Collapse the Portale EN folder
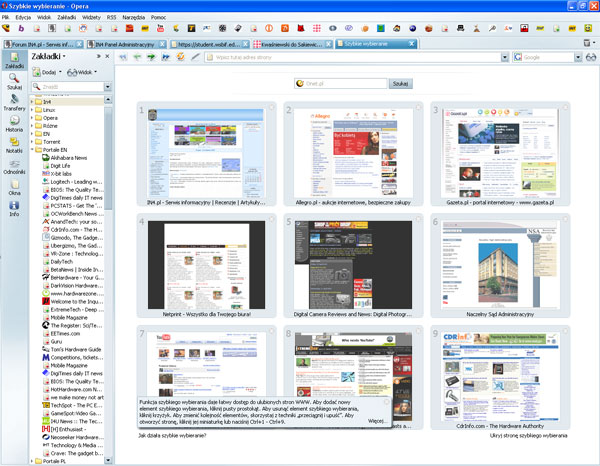This screenshot has width=600, height=466. coord(32,150)
